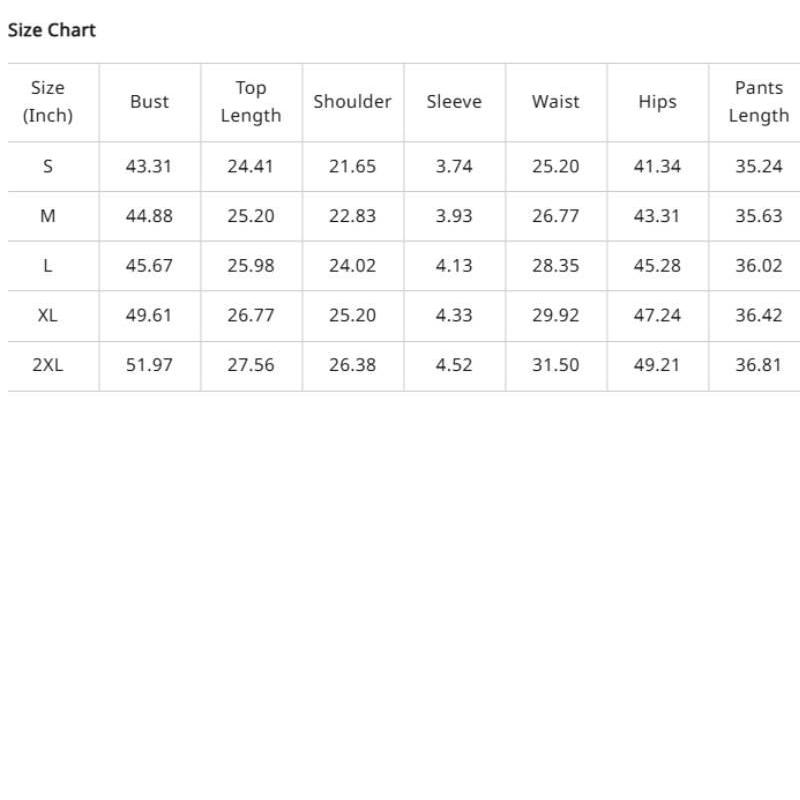
Task: Click the Sleeve column header
Action: click(x=454, y=102)
